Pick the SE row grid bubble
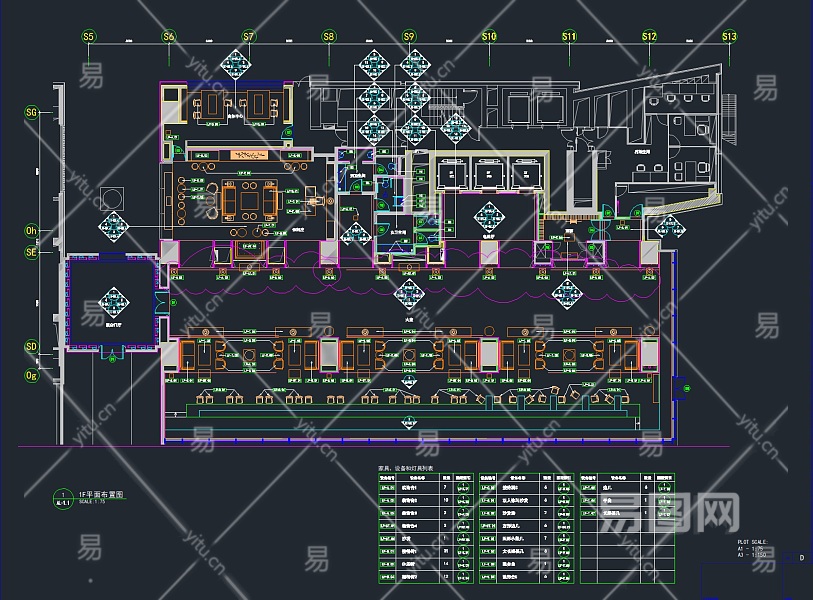Viewport: 813px width, 600px height. coord(31,253)
